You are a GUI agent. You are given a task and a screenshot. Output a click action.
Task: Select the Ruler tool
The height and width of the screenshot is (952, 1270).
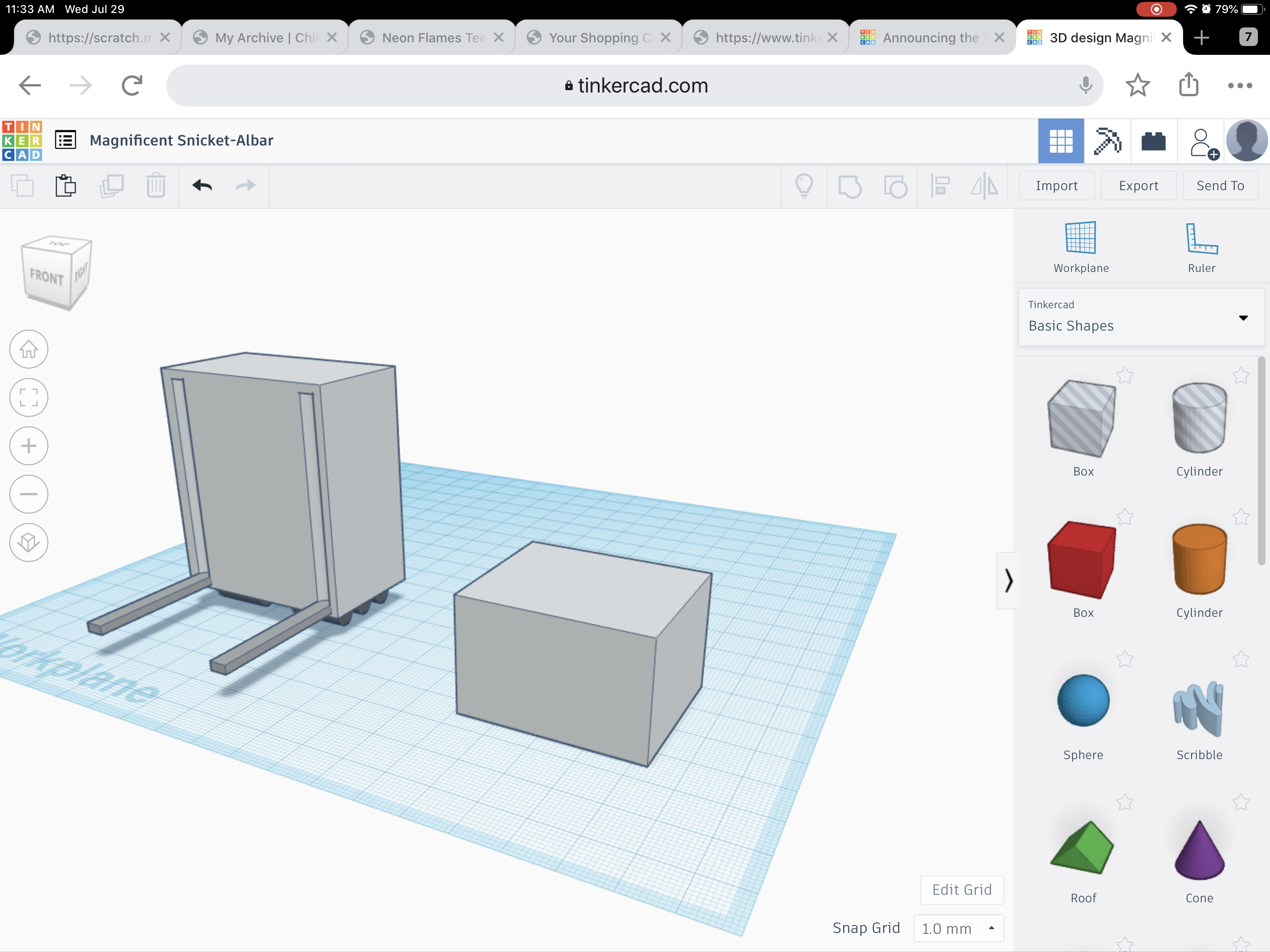(x=1201, y=247)
